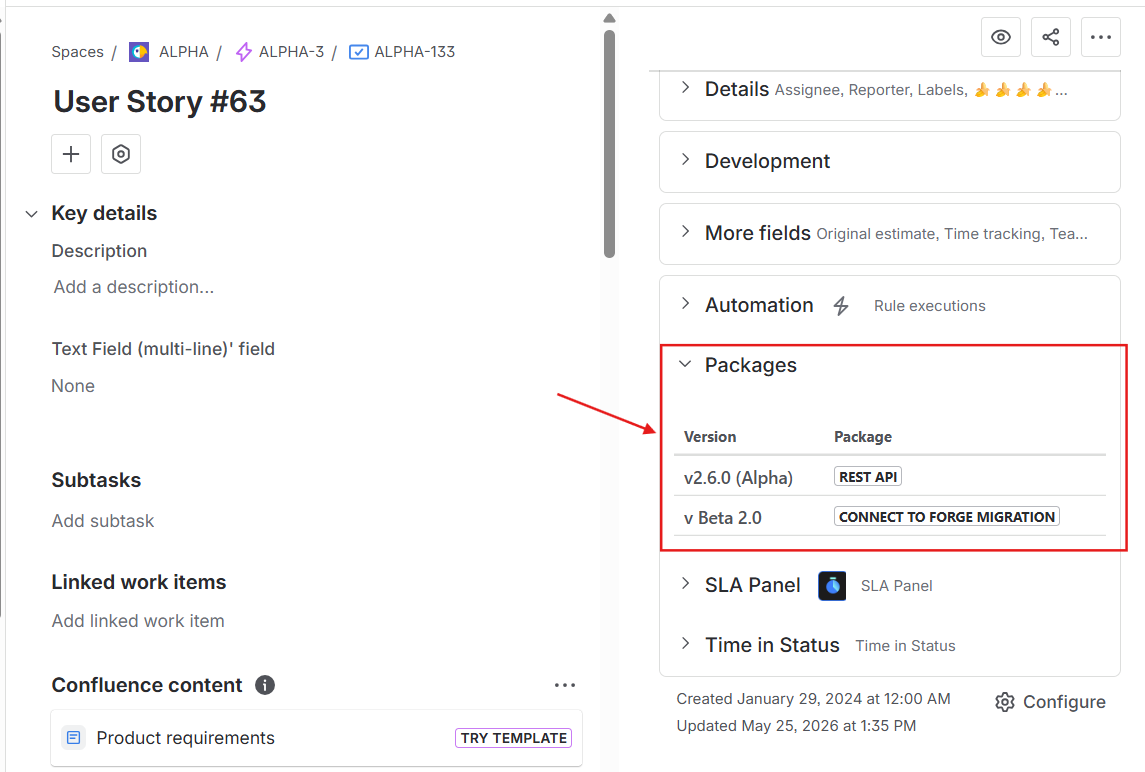
Task: Expand the Development panel
Action: [x=685, y=160]
